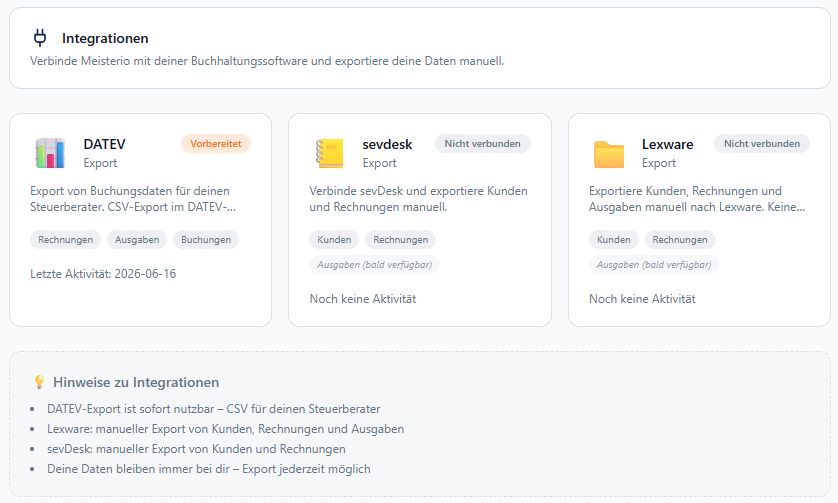Click the Verbinde Meisterio subtitle text
This screenshot has height=503, width=838.
(267, 61)
